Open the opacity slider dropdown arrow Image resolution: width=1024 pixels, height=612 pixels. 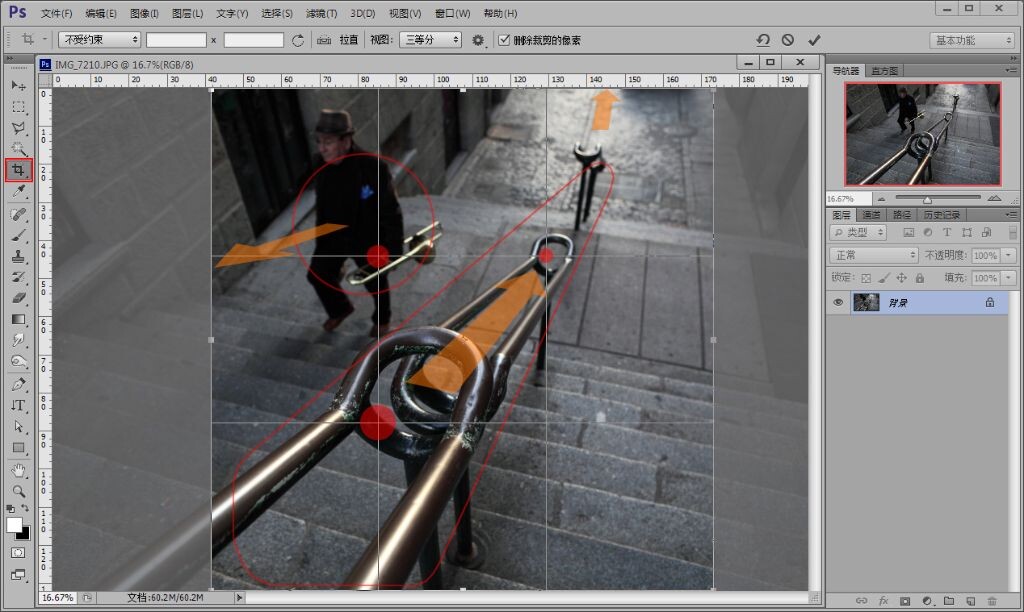click(x=1009, y=255)
